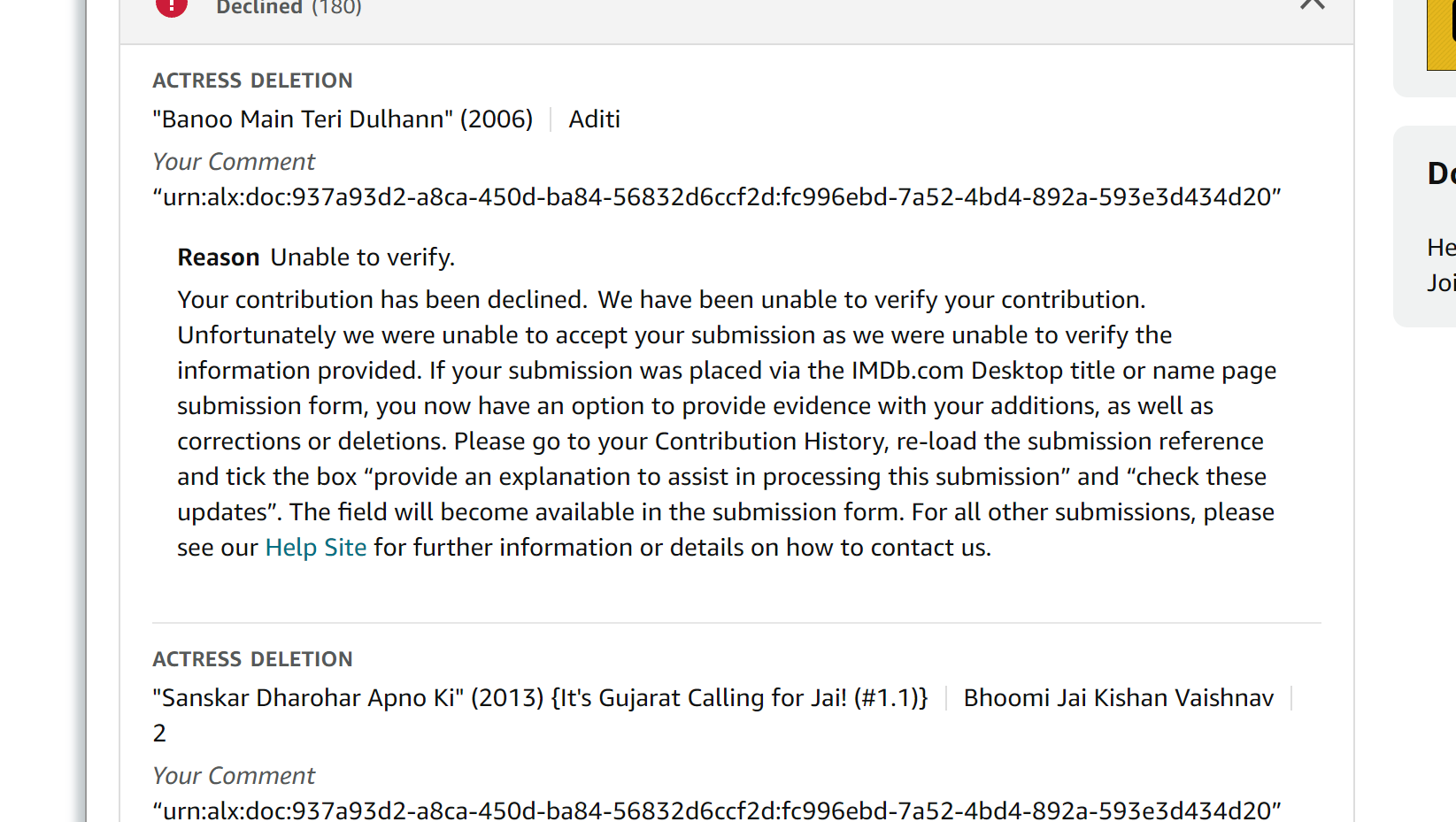Click the second Your Comment label

234,776
